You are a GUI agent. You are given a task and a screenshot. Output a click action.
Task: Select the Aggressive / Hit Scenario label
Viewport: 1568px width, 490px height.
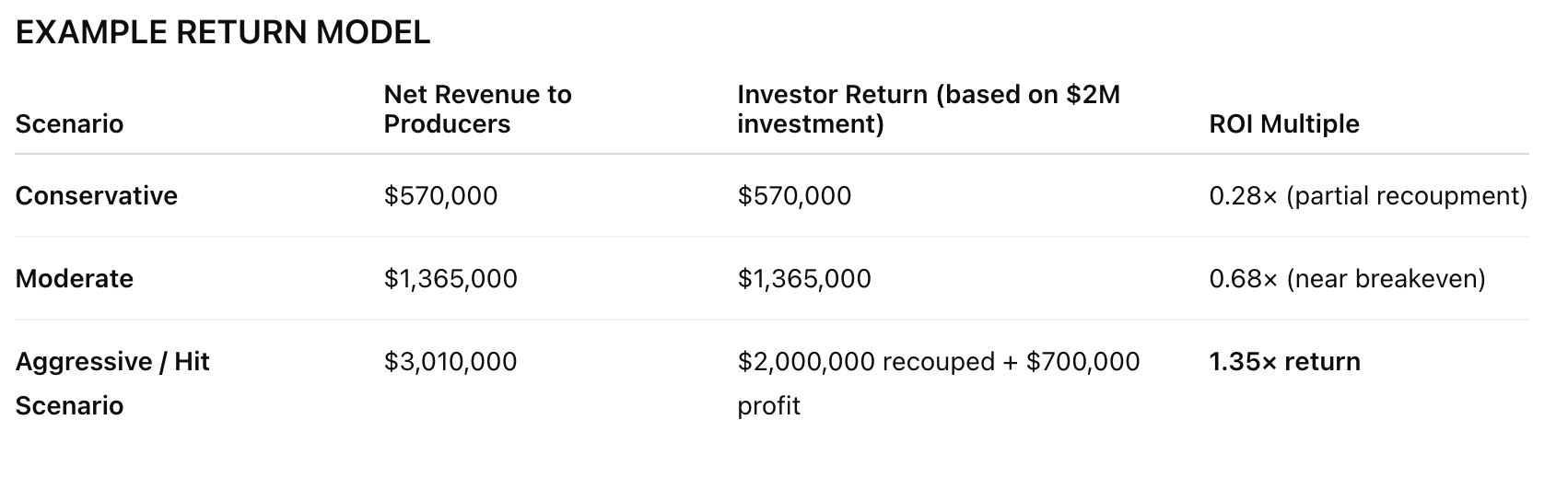[112, 383]
